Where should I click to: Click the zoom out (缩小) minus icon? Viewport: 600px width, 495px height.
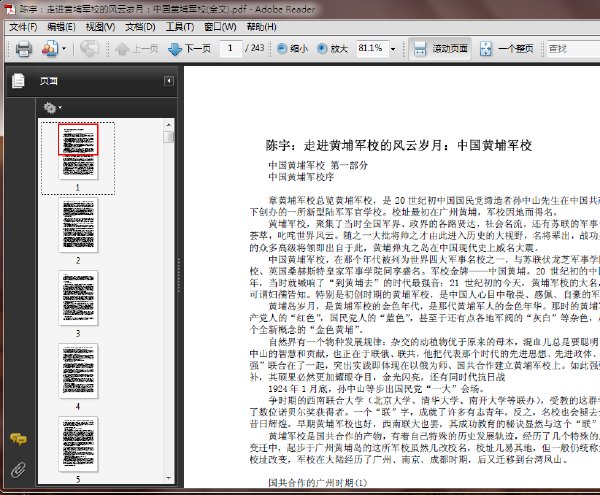pyautogui.click(x=282, y=49)
